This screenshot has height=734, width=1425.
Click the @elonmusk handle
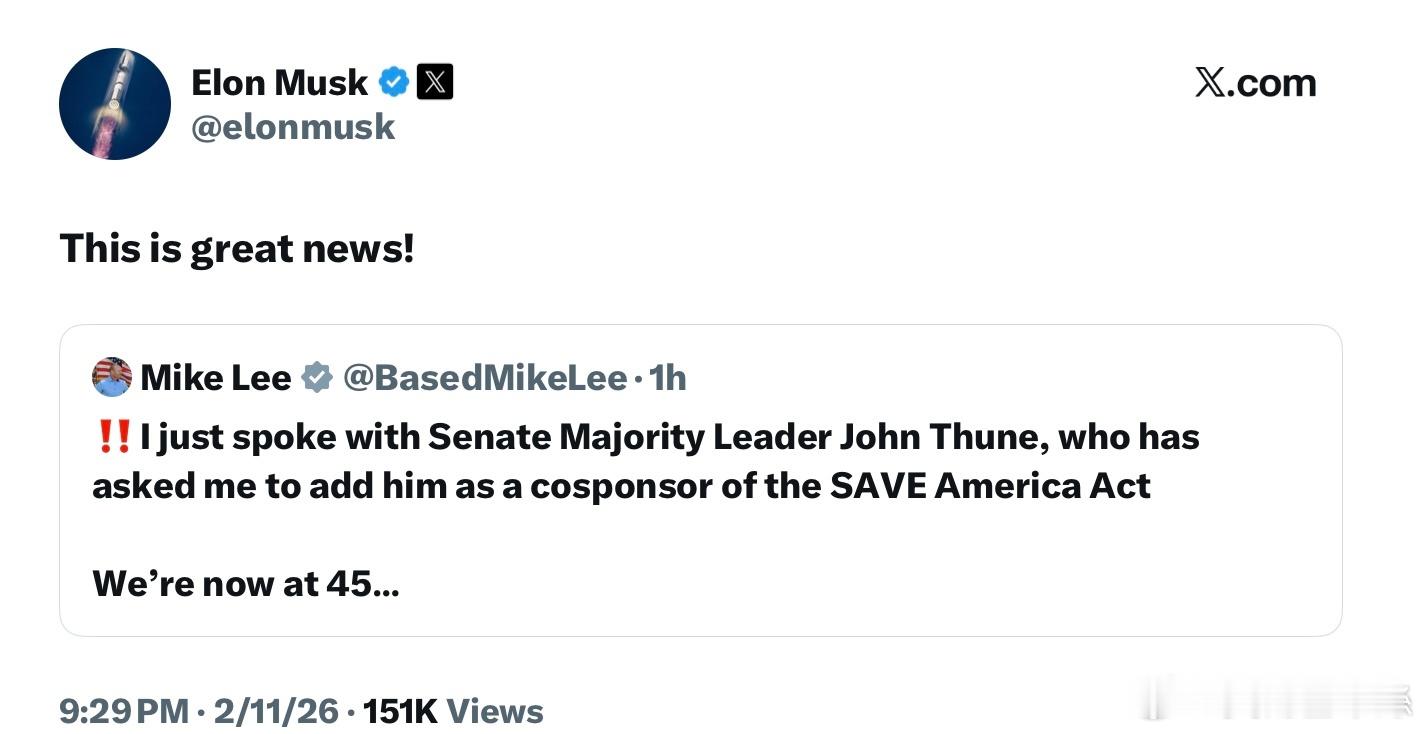pyautogui.click(x=293, y=127)
